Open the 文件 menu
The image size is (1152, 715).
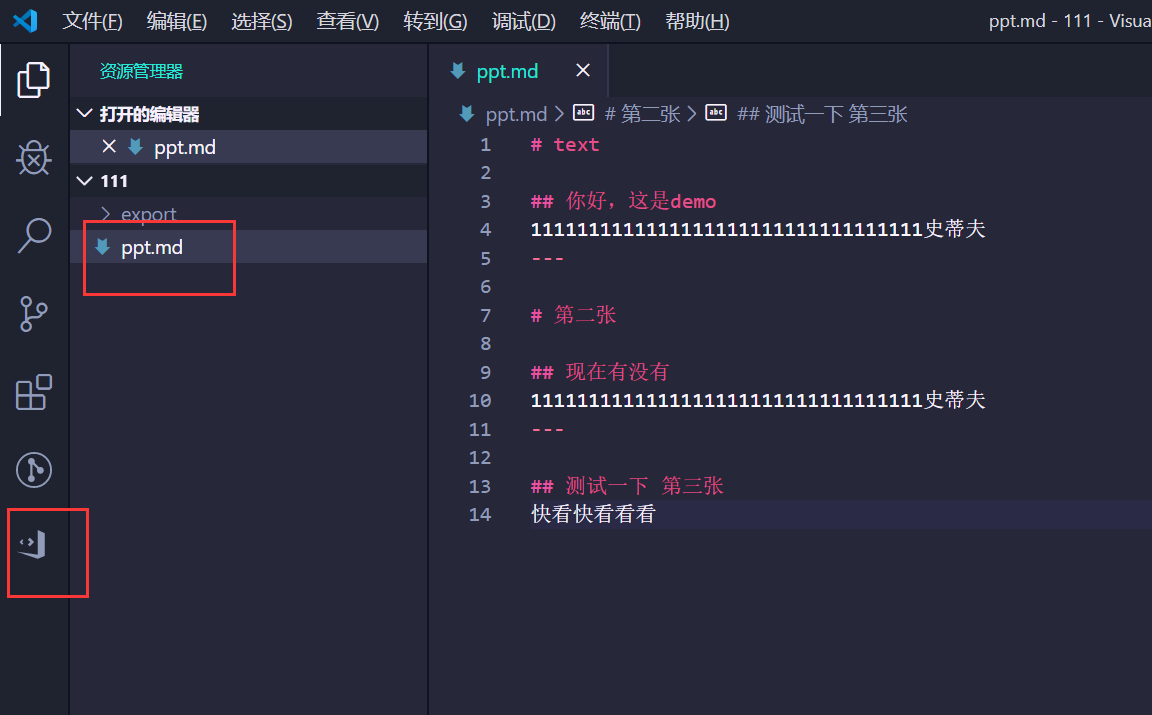pyautogui.click(x=91, y=20)
